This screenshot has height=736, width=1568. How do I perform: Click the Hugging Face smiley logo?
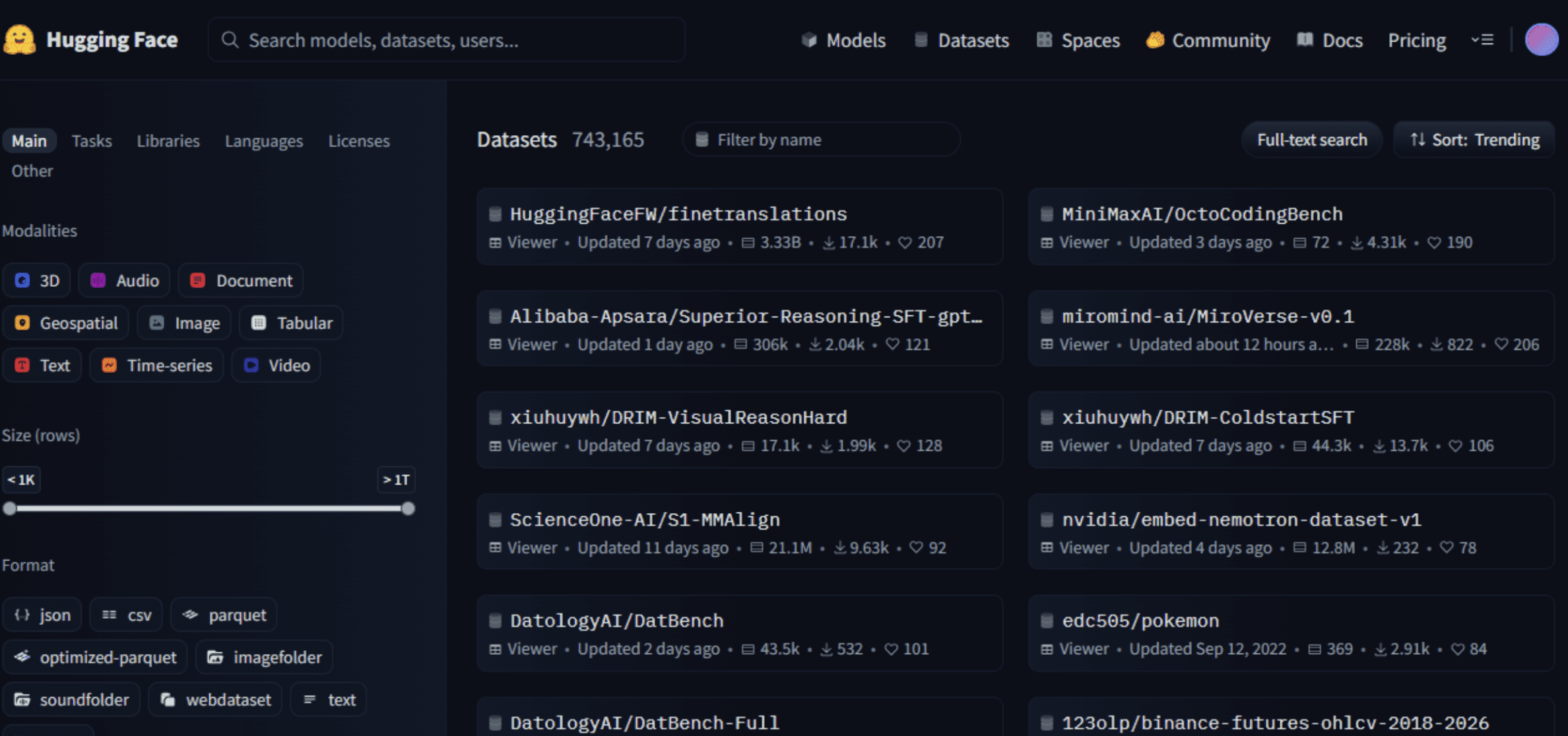coord(21,40)
